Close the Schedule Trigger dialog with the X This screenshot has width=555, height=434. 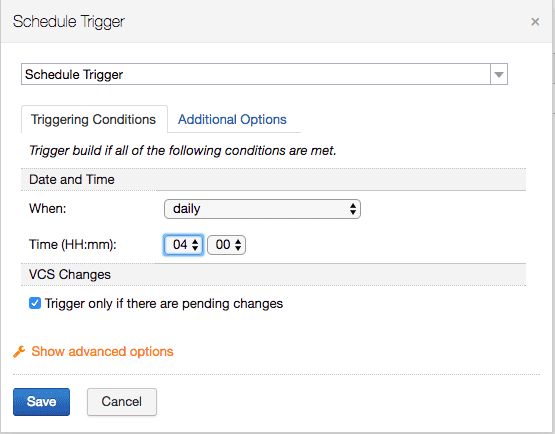point(535,22)
